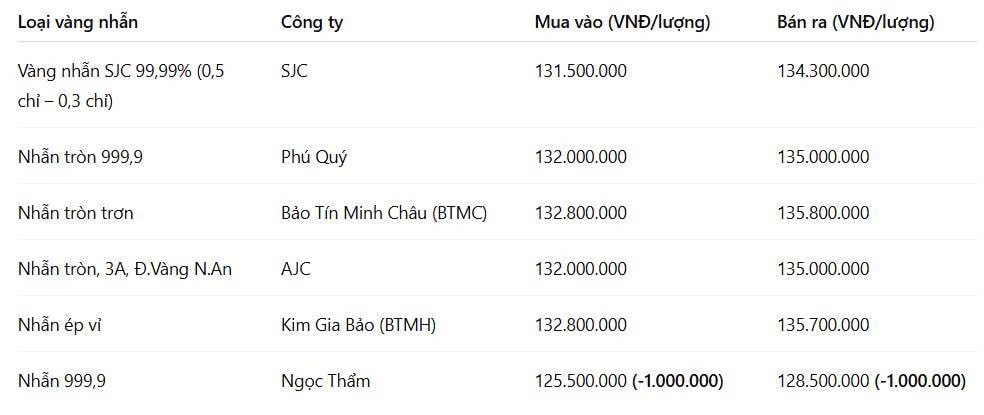The image size is (984, 415).
Task: Click SJC buy price 131.500.000
Action: coord(581,71)
